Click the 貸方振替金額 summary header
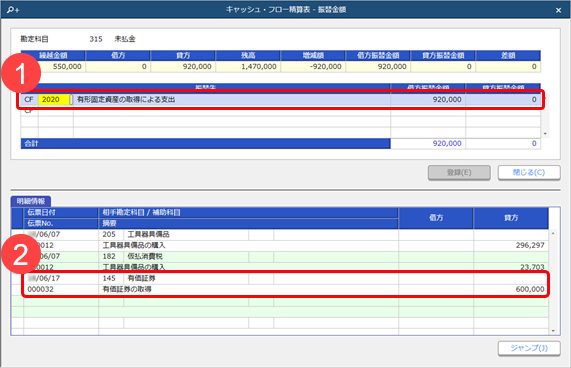 (x=443, y=55)
